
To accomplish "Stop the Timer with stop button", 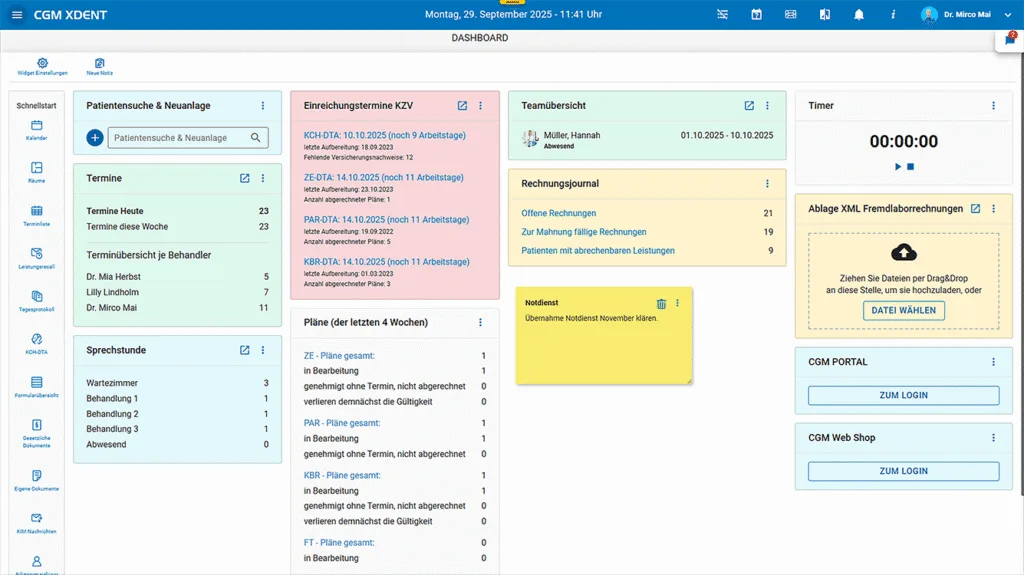I will click(911, 167).
